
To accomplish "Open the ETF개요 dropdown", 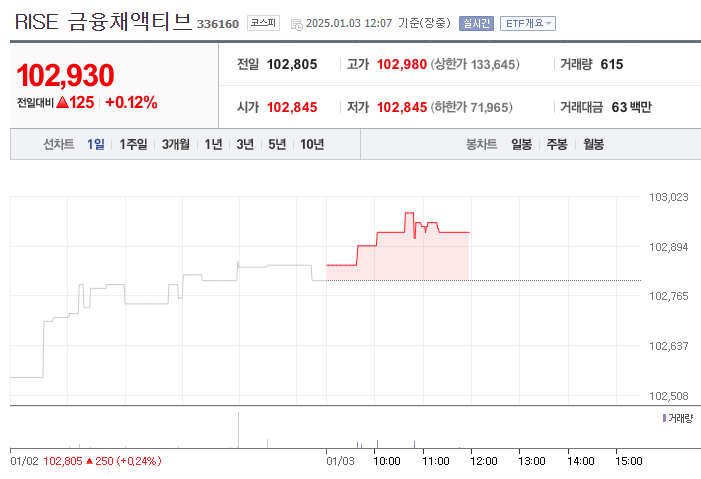I will click(528, 23).
